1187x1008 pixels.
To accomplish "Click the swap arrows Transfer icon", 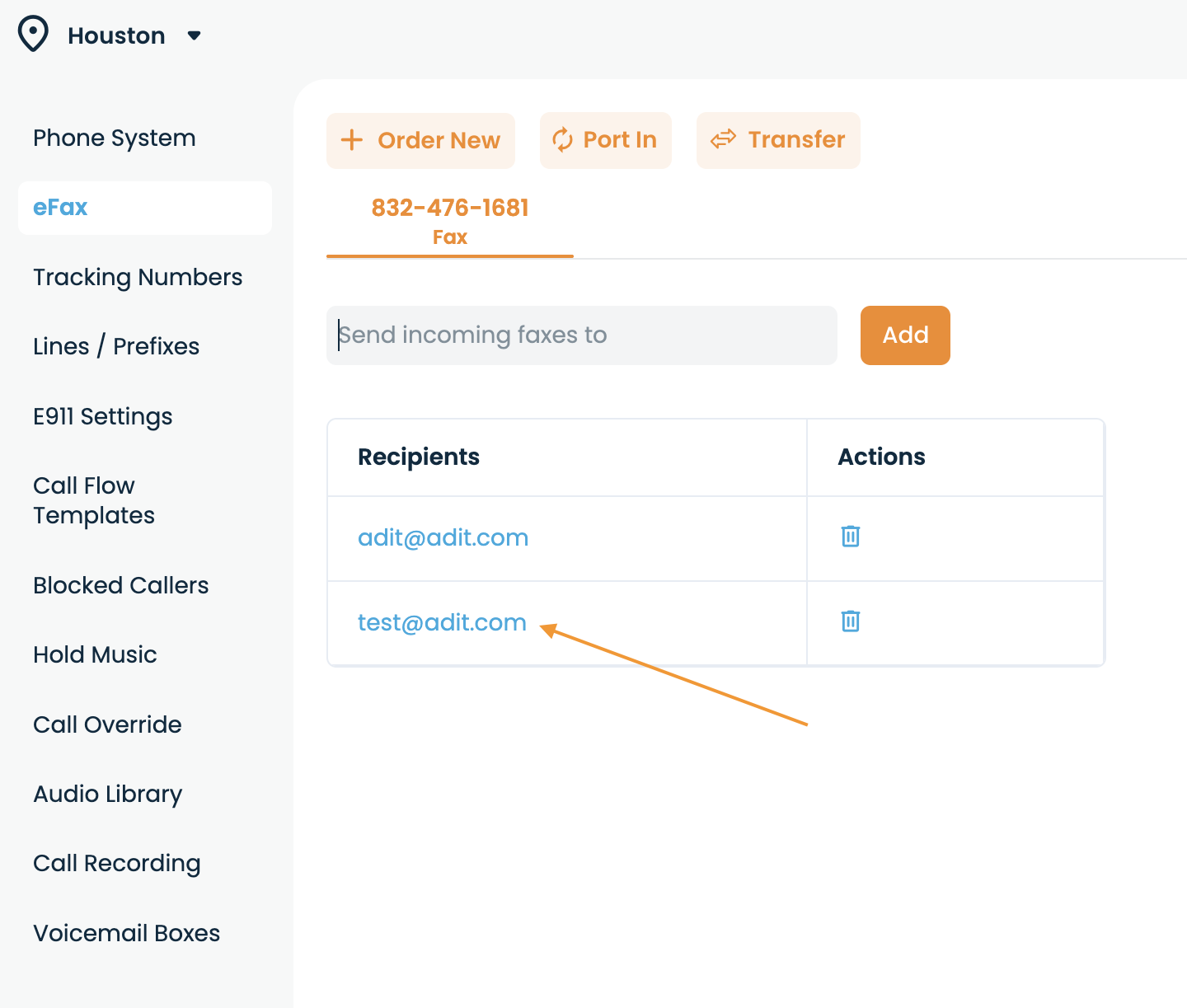I will 723,139.
